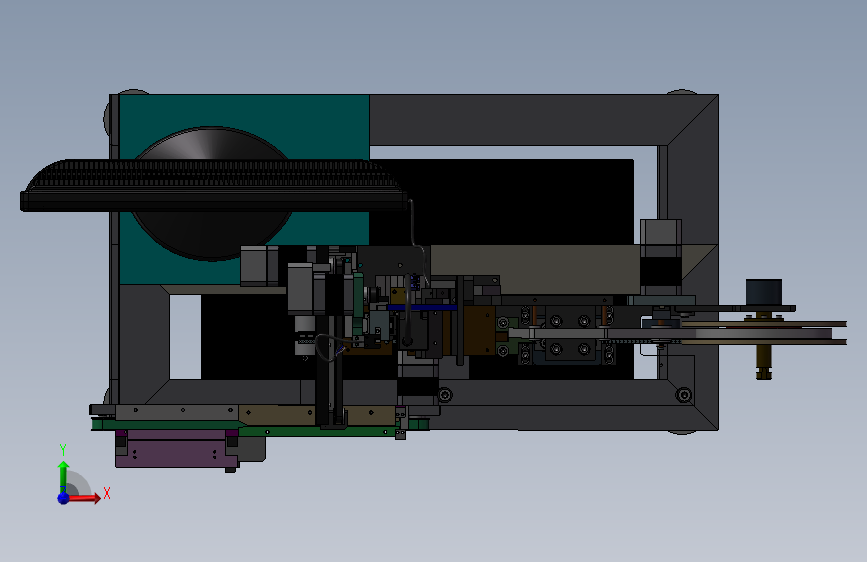The height and width of the screenshot is (562, 867).
Task: Select the black ribbed cover at top left
Action: [213, 185]
